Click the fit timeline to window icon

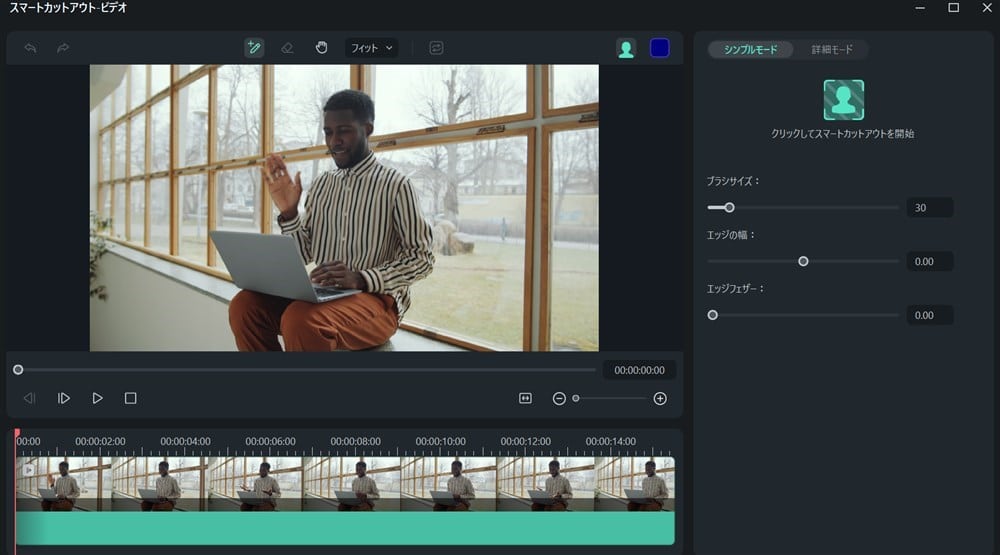tap(525, 398)
